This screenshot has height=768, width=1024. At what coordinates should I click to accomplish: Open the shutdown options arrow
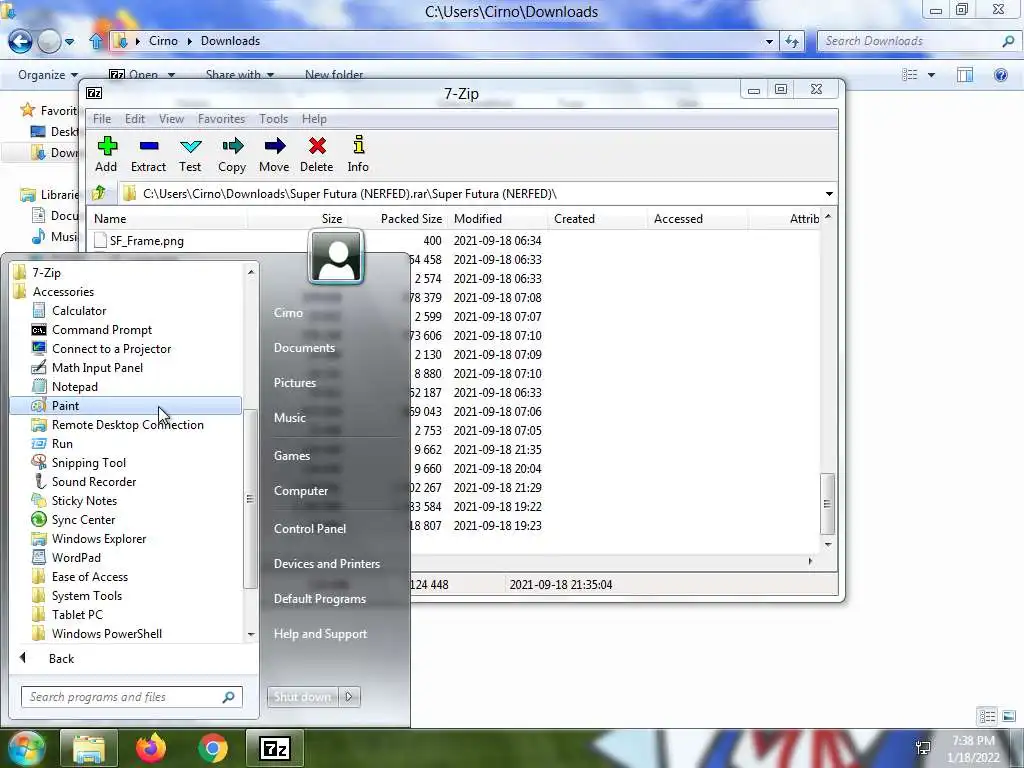coord(349,697)
